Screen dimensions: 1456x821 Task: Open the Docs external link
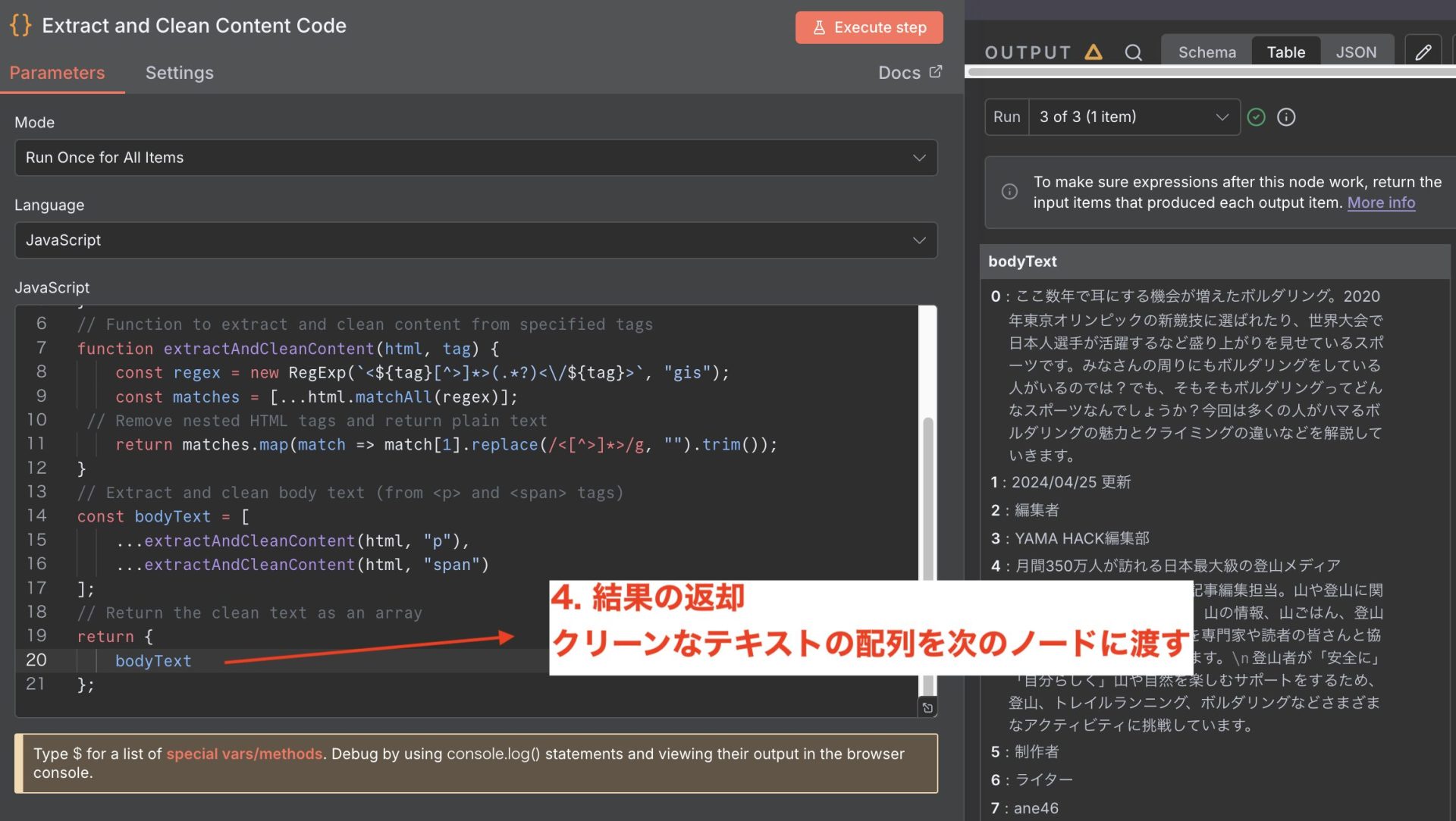[x=909, y=73]
